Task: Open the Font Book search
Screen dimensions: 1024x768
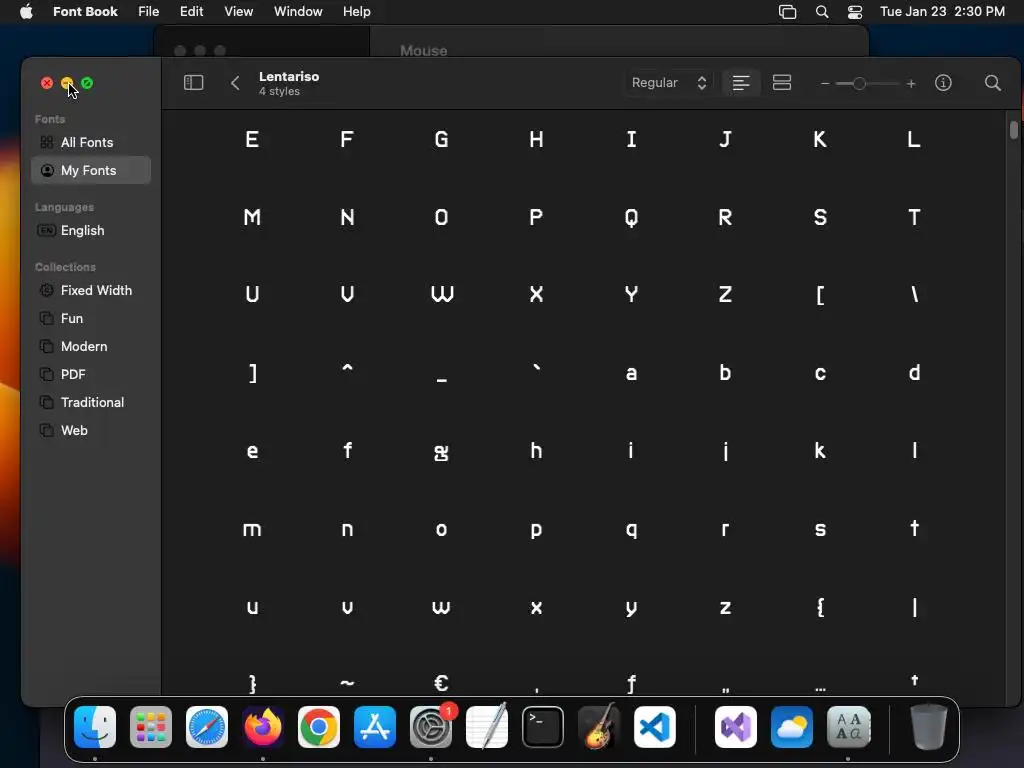Action: 993,83
